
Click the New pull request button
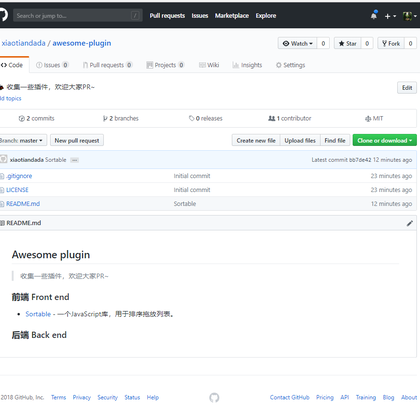click(x=77, y=140)
